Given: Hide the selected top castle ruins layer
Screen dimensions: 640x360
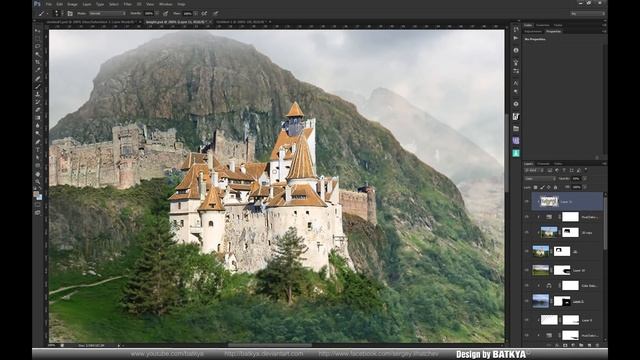Looking at the screenshot, I should (x=527, y=201).
